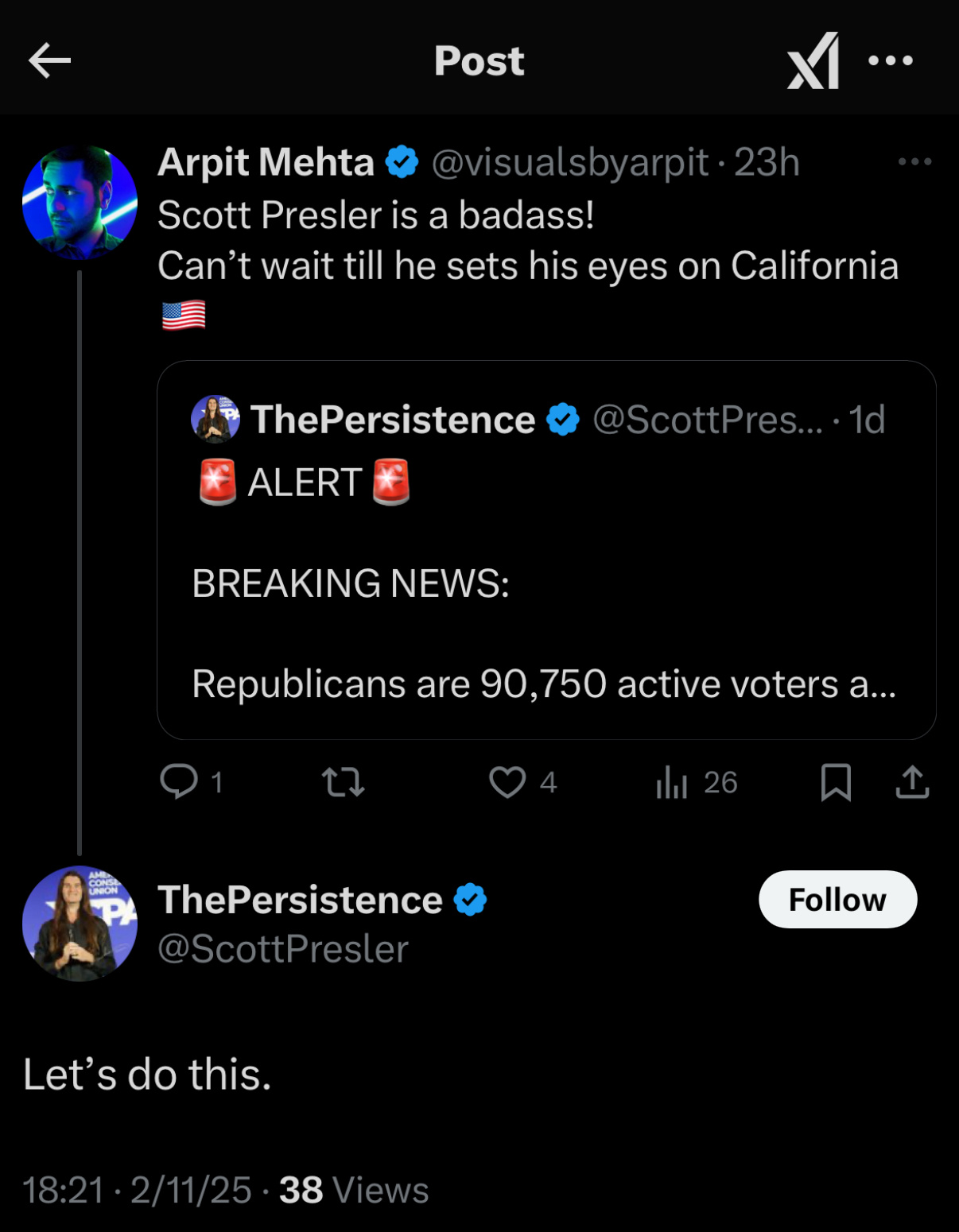Reply to Arpit Mehta's post

pyautogui.click(x=180, y=782)
